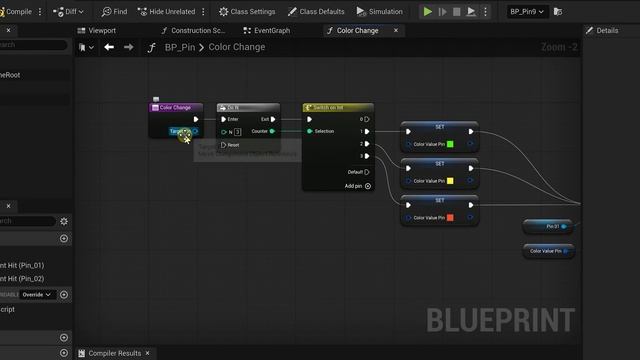Close the Color Change tab
Image resolution: width=640 pixels, height=360 pixels.
click(396, 31)
